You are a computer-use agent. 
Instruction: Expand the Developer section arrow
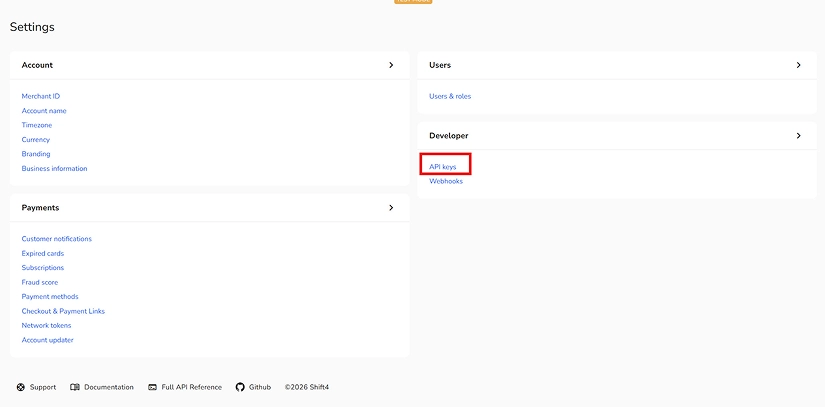click(798, 136)
